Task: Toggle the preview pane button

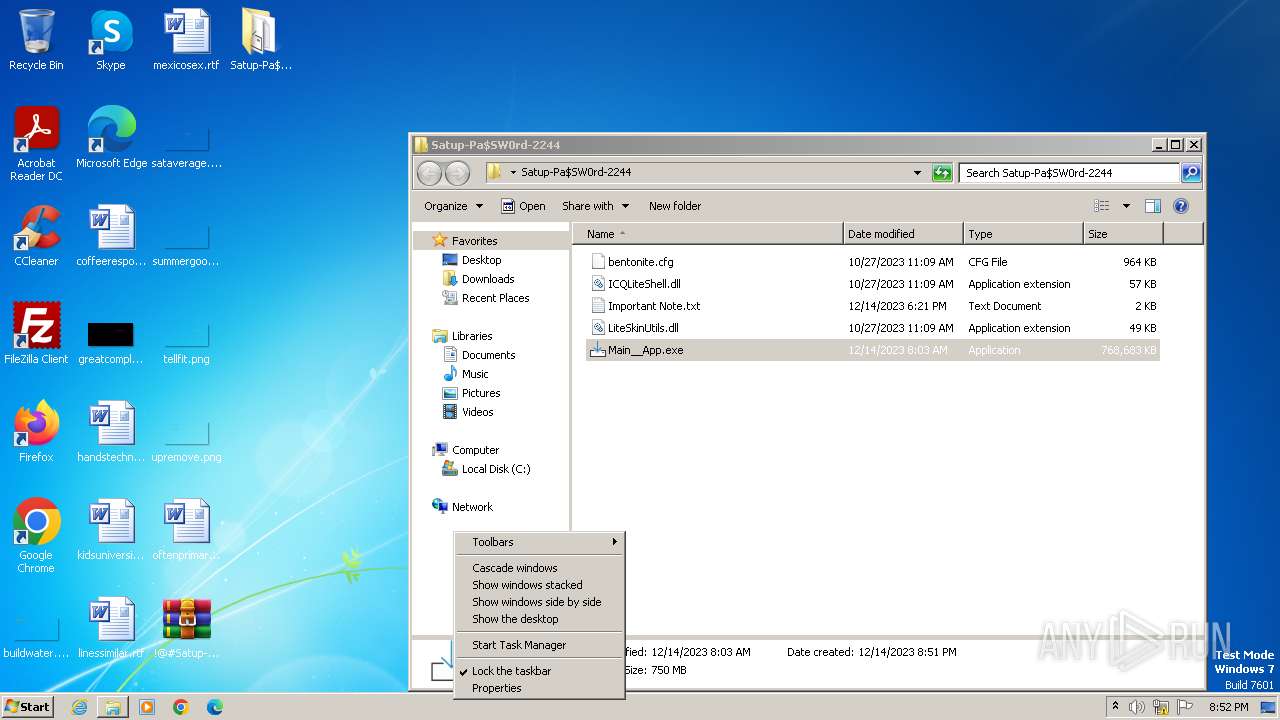Action: point(1152,206)
